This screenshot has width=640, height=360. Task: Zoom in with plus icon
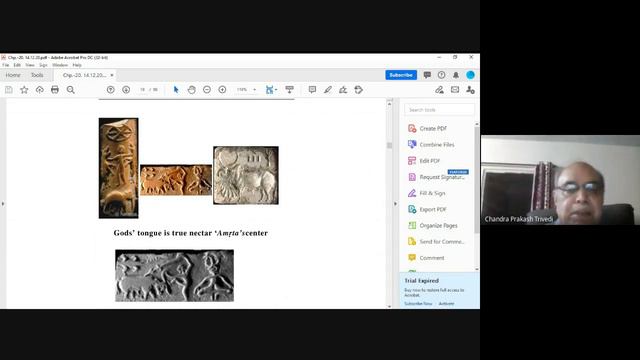pyautogui.click(x=222, y=90)
